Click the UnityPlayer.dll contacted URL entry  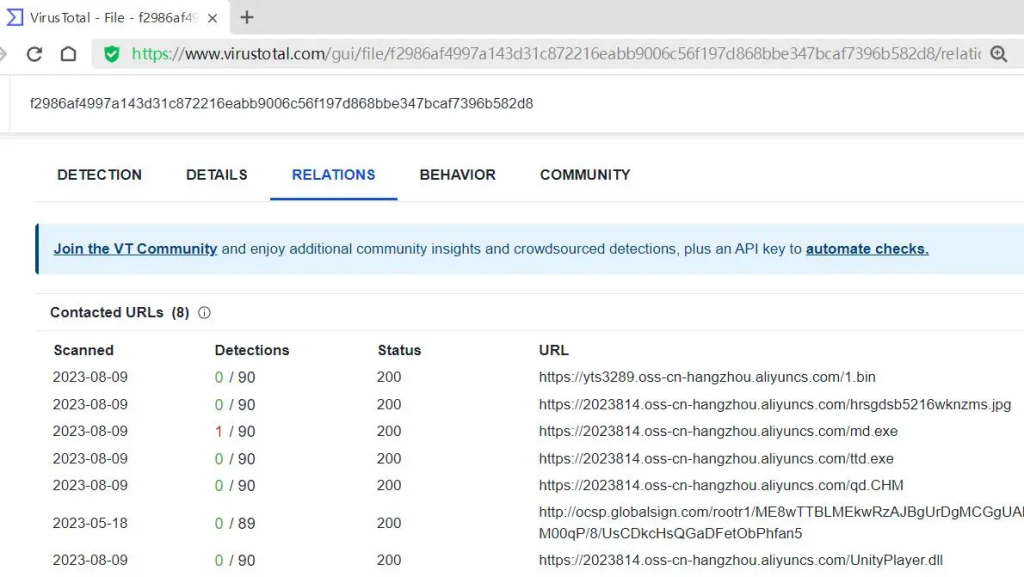pyautogui.click(x=740, y=561)
